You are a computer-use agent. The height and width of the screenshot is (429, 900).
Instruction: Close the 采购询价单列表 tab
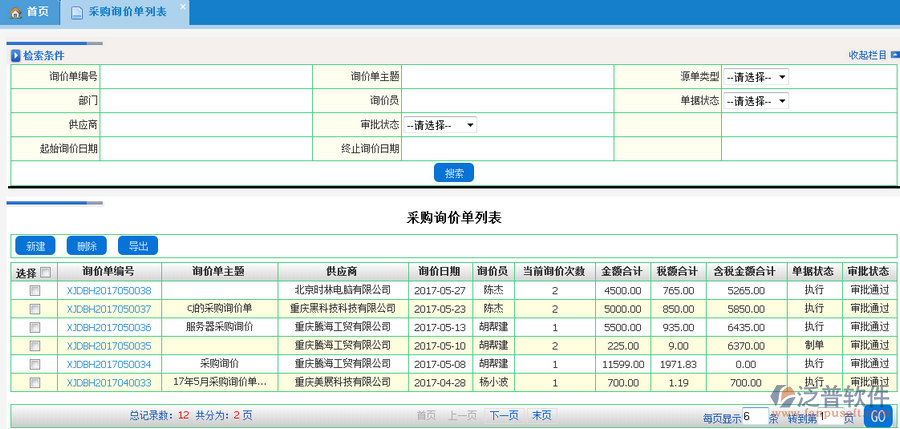pos(182,7)
